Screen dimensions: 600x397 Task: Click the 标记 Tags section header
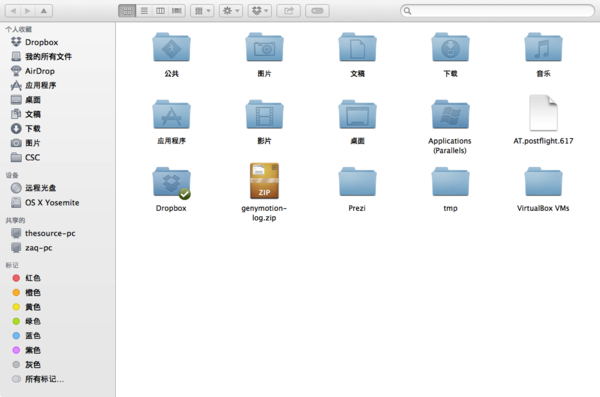click(x=12, y=265)
